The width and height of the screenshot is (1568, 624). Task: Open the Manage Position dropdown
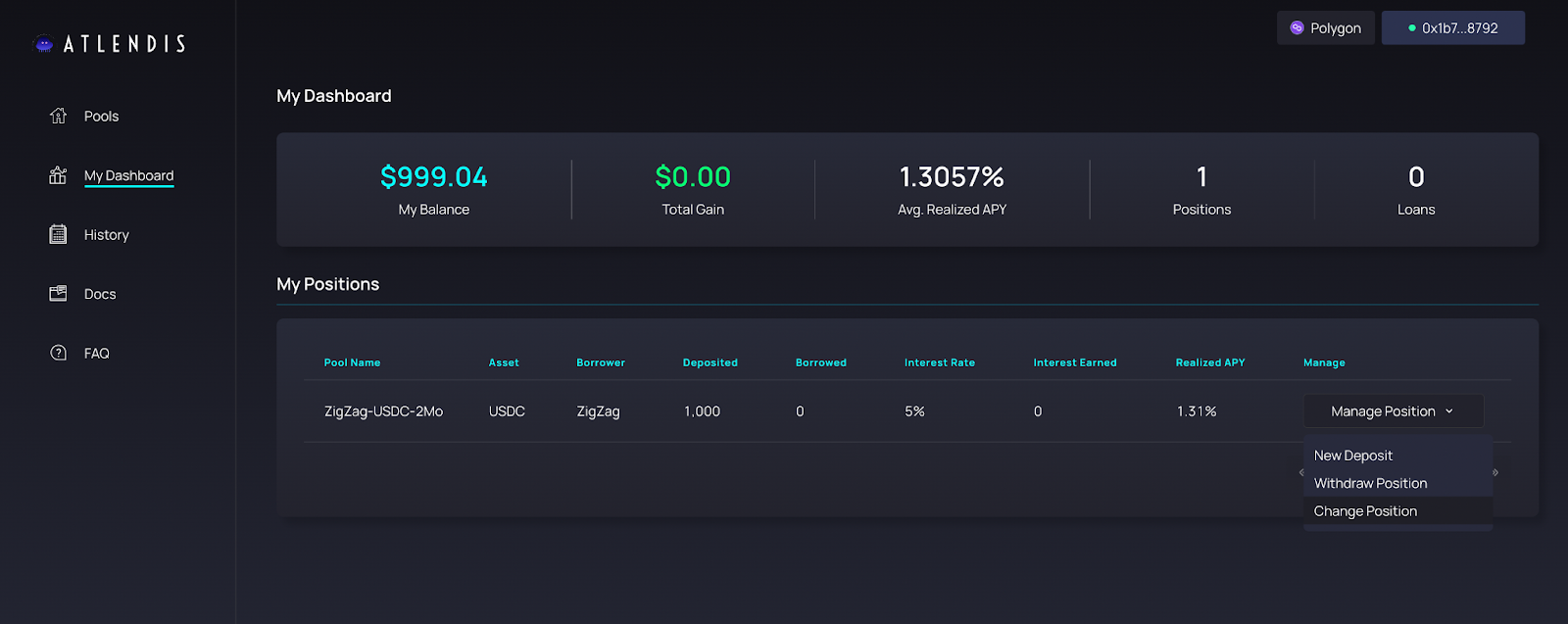1394,411
